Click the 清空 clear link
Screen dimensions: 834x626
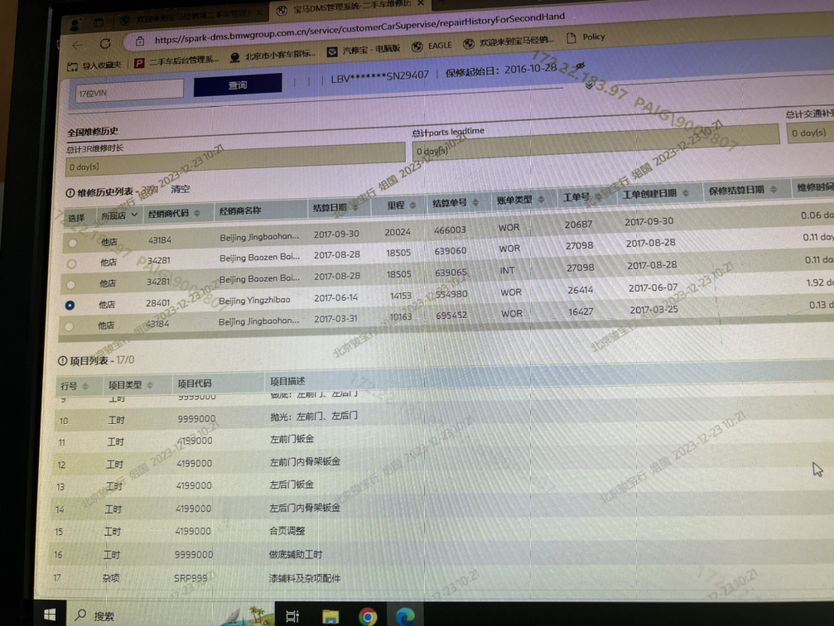pos(180,189)
